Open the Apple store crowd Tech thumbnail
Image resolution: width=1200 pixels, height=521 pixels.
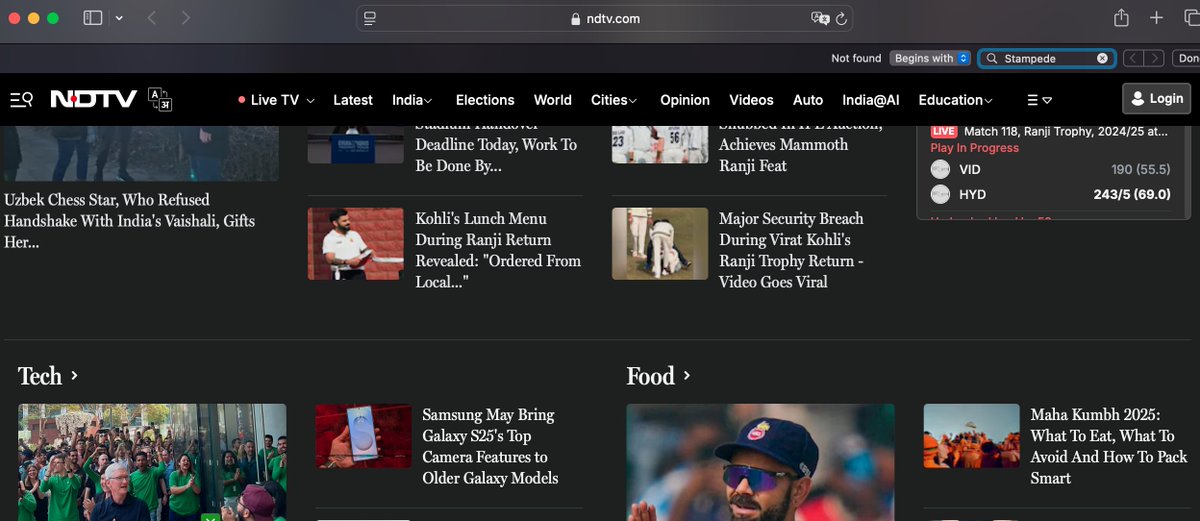(152, 462)
